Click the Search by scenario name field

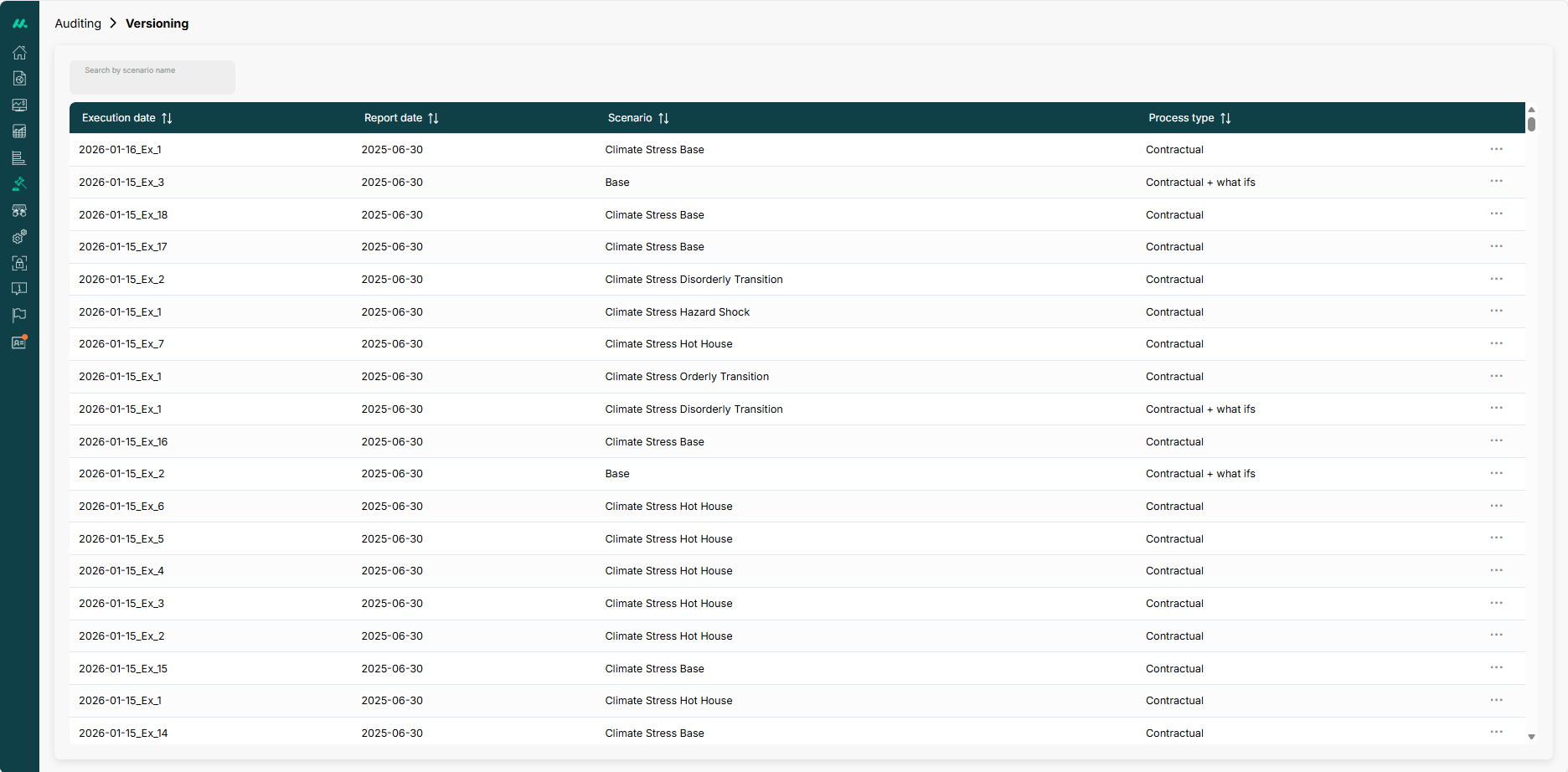(152, 77)
